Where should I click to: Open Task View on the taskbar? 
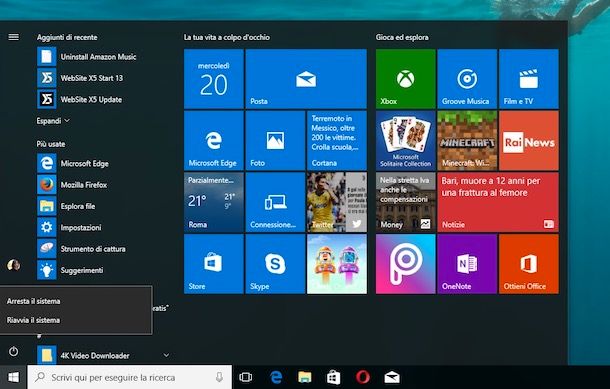click(245, 377)
